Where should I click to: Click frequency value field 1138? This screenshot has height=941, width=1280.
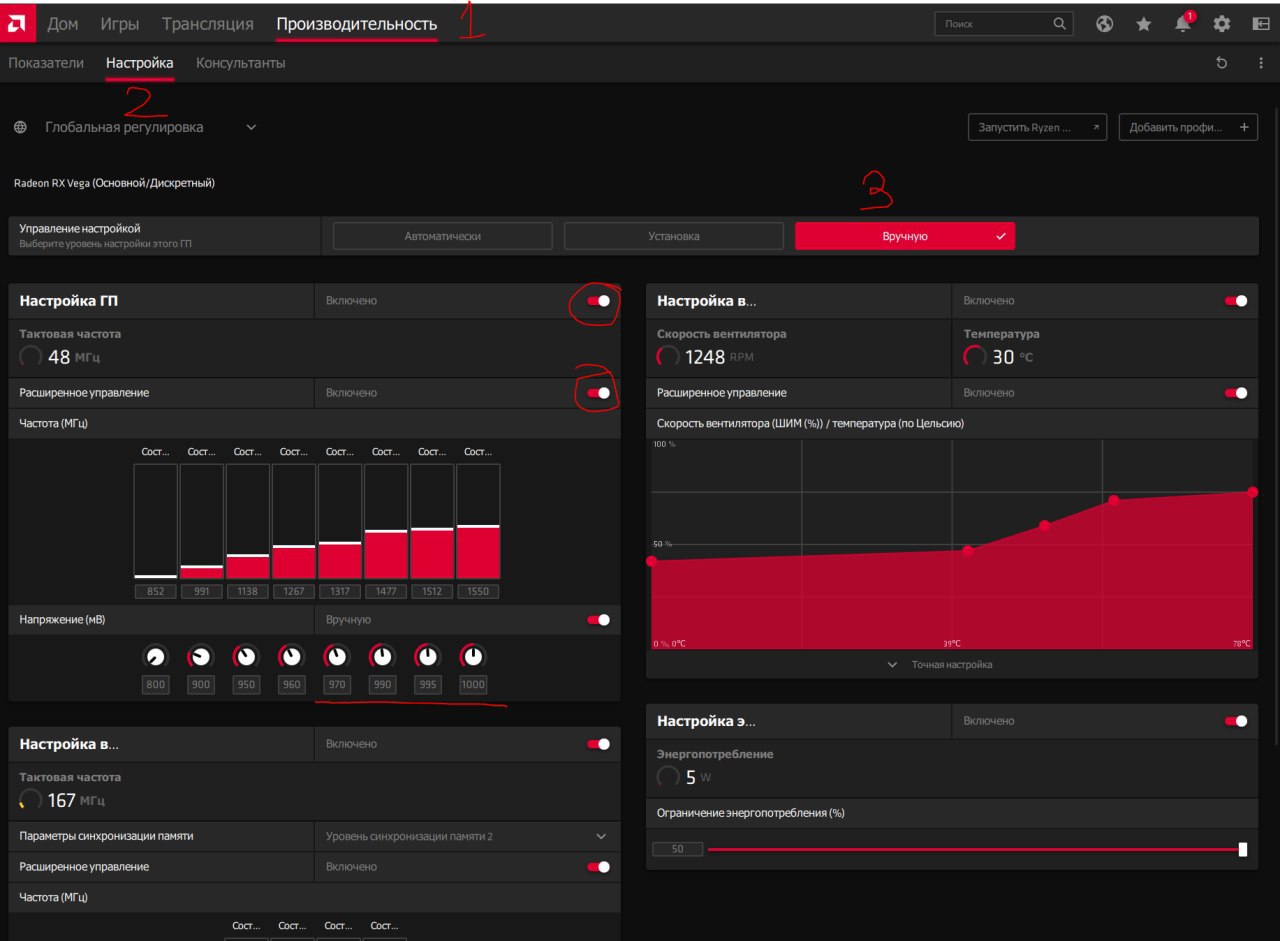pyautogui.click(x=247, y=591)
